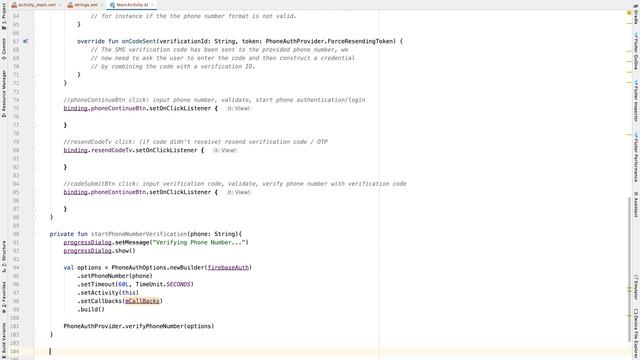
Task: Click binding.resendCodeTv.setOnClickListener text
Action: pyautogui.click(x=130, y=150)
